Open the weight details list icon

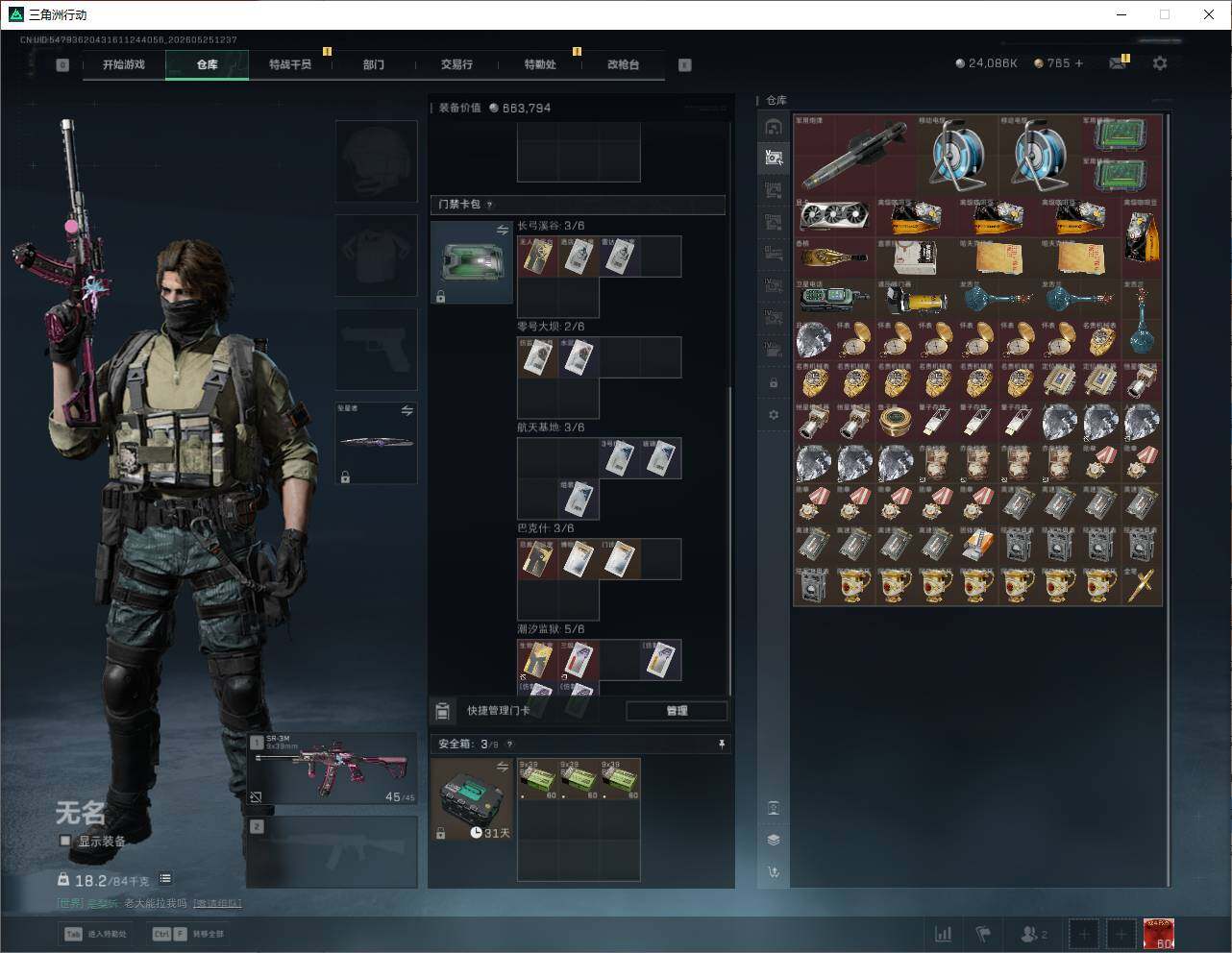coord(165,878)
